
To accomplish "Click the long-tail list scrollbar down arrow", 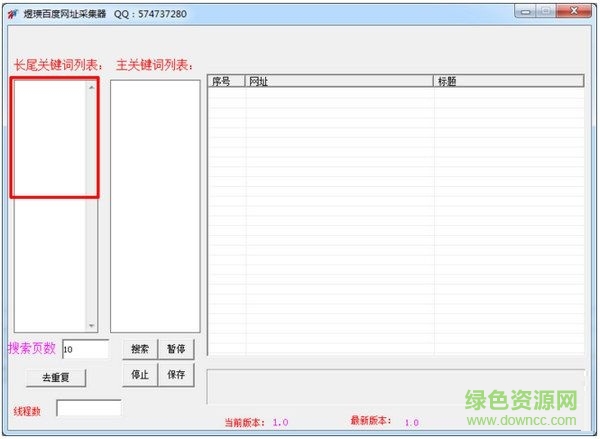I will [91, 326].
